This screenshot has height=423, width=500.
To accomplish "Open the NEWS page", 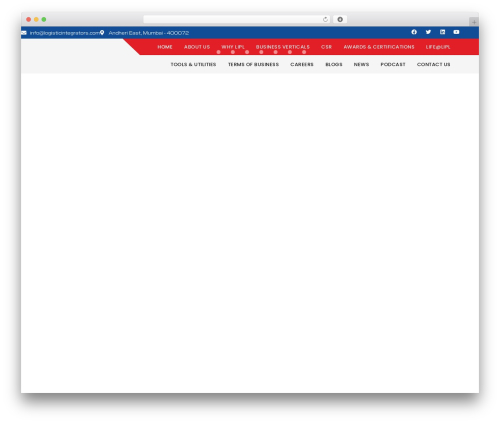I will point(361,64).
